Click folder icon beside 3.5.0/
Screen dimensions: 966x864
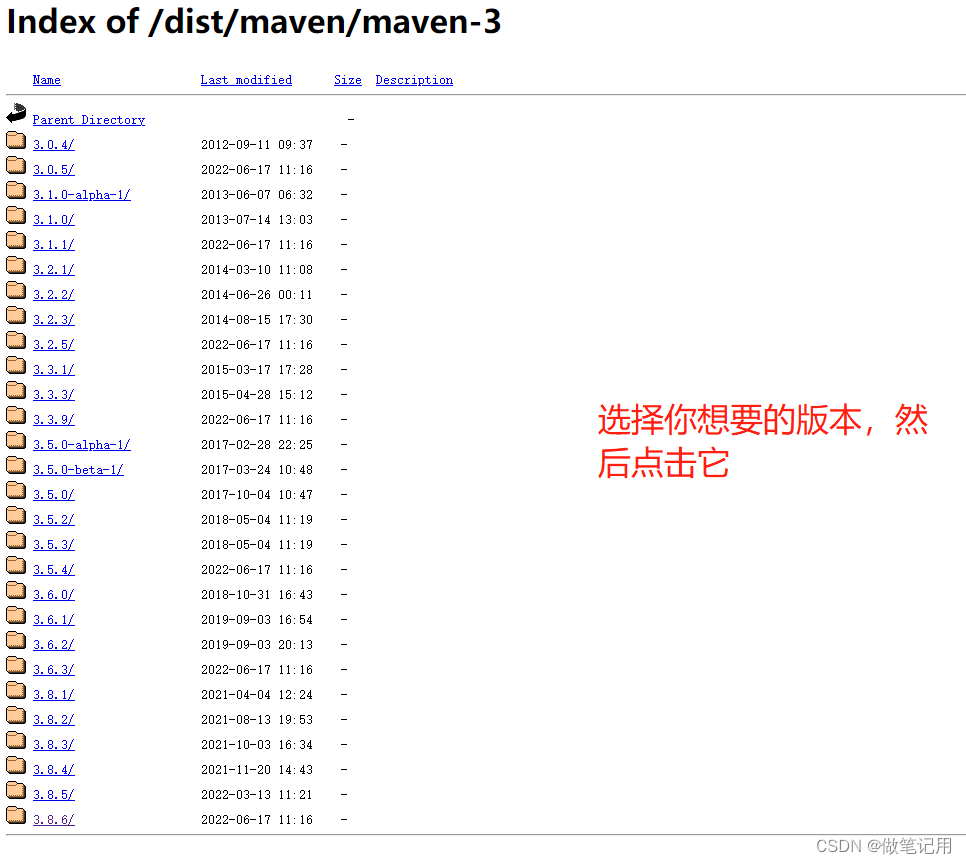16,491
